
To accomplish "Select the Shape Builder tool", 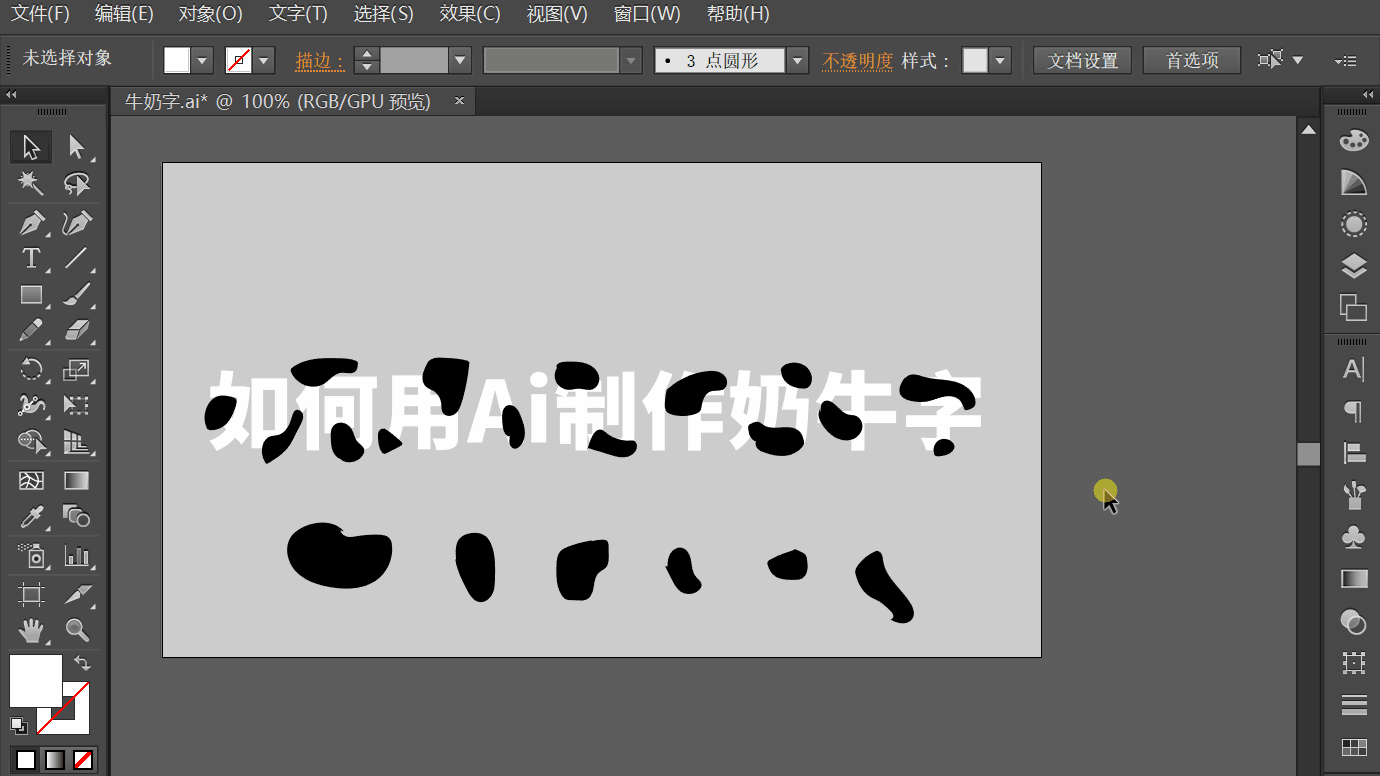I will 31,442.
